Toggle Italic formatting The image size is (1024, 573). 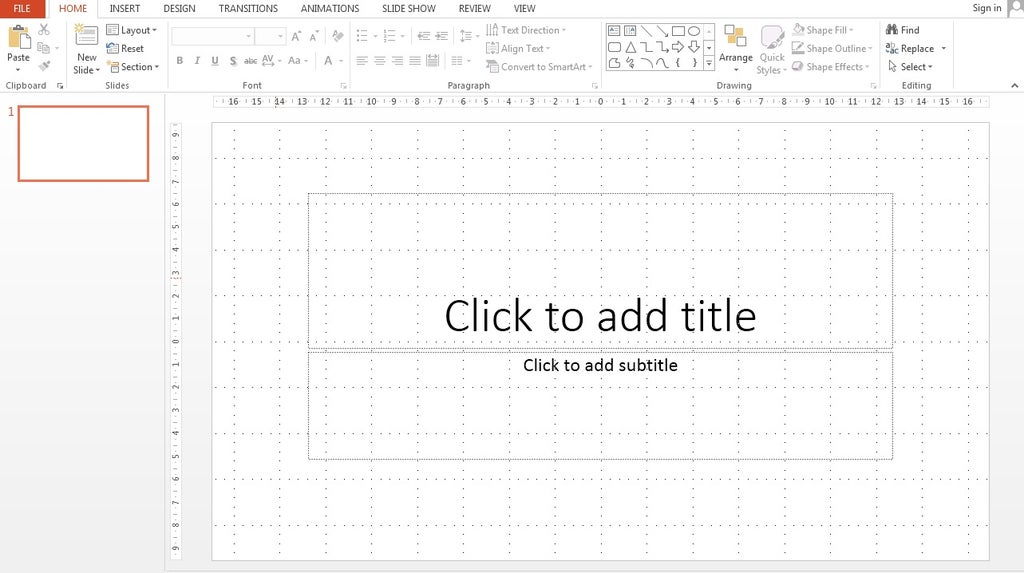tap(197, 61)
